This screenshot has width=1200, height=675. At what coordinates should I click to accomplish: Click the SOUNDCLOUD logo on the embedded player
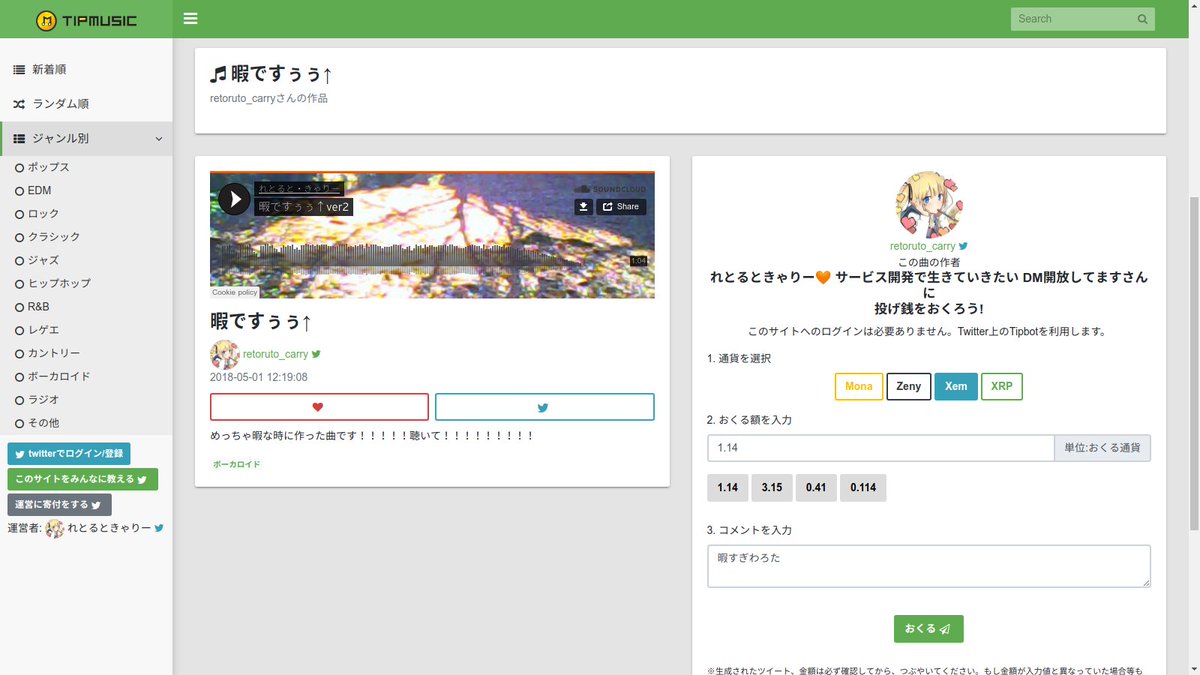tap(614, 189)
